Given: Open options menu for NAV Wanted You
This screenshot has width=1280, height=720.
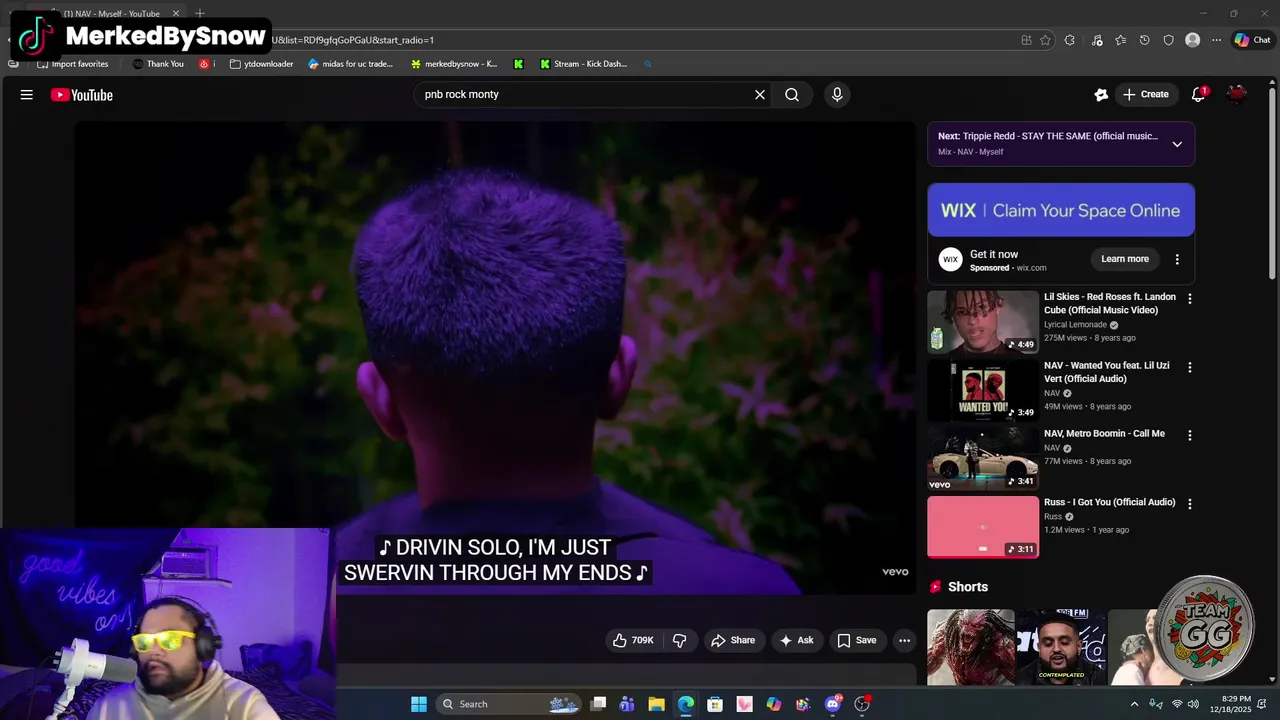Looking at the screenshot, I should coord(1189,368).
